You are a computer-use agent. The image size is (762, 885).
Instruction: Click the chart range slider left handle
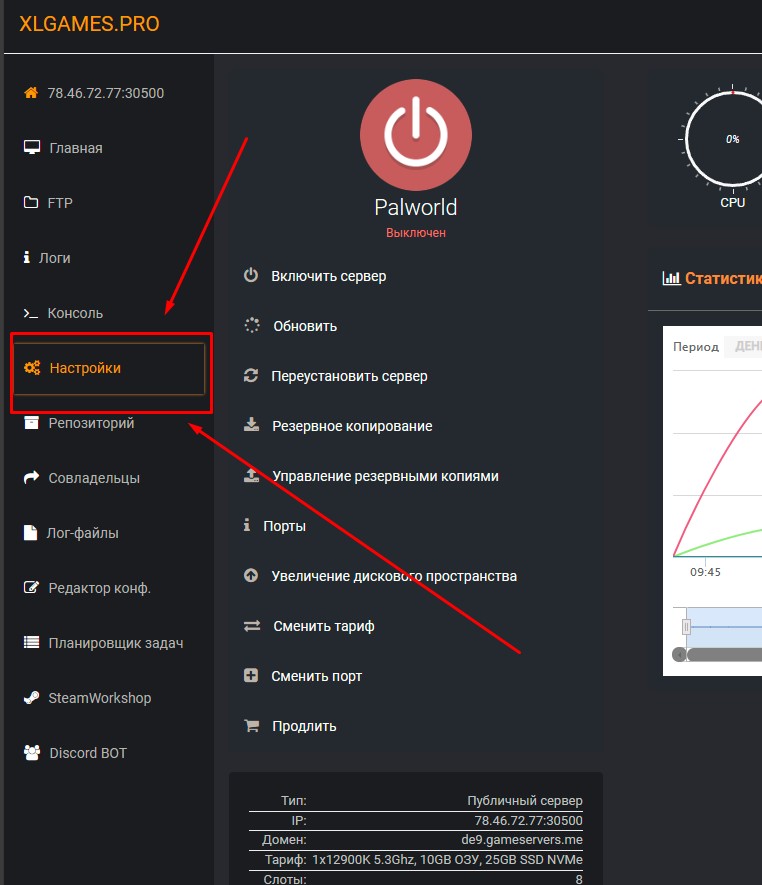coord(686,627)
